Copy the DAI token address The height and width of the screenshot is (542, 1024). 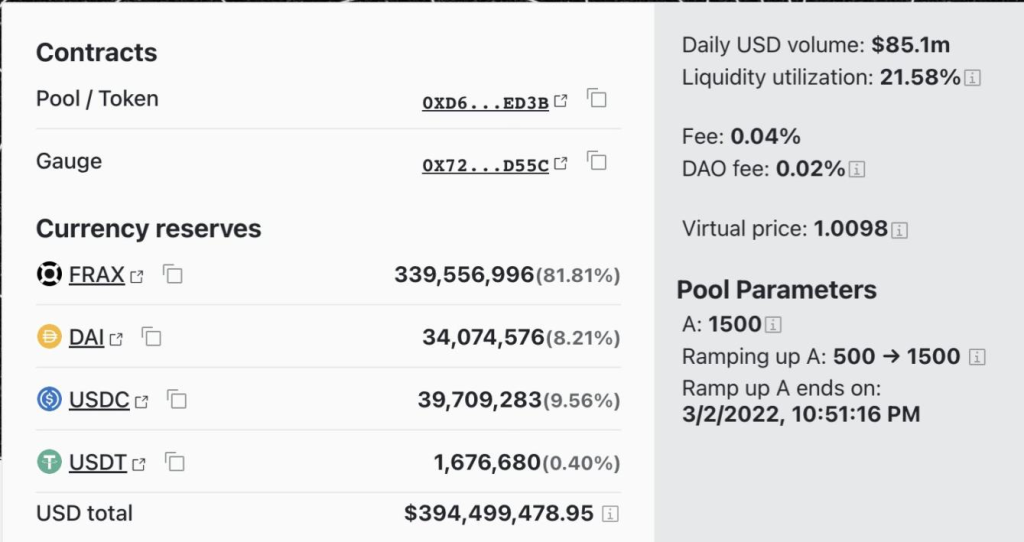click(x=152, y=337)
